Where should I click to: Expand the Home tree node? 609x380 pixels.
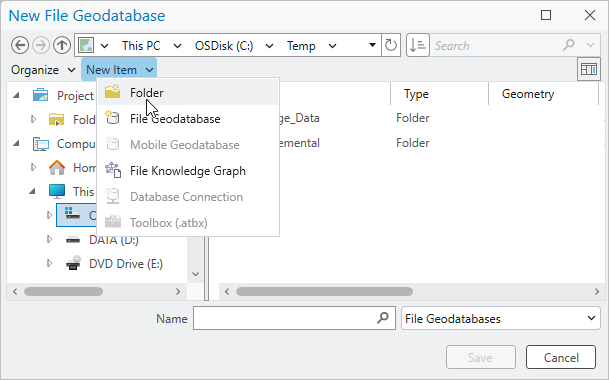click(33, 167)
